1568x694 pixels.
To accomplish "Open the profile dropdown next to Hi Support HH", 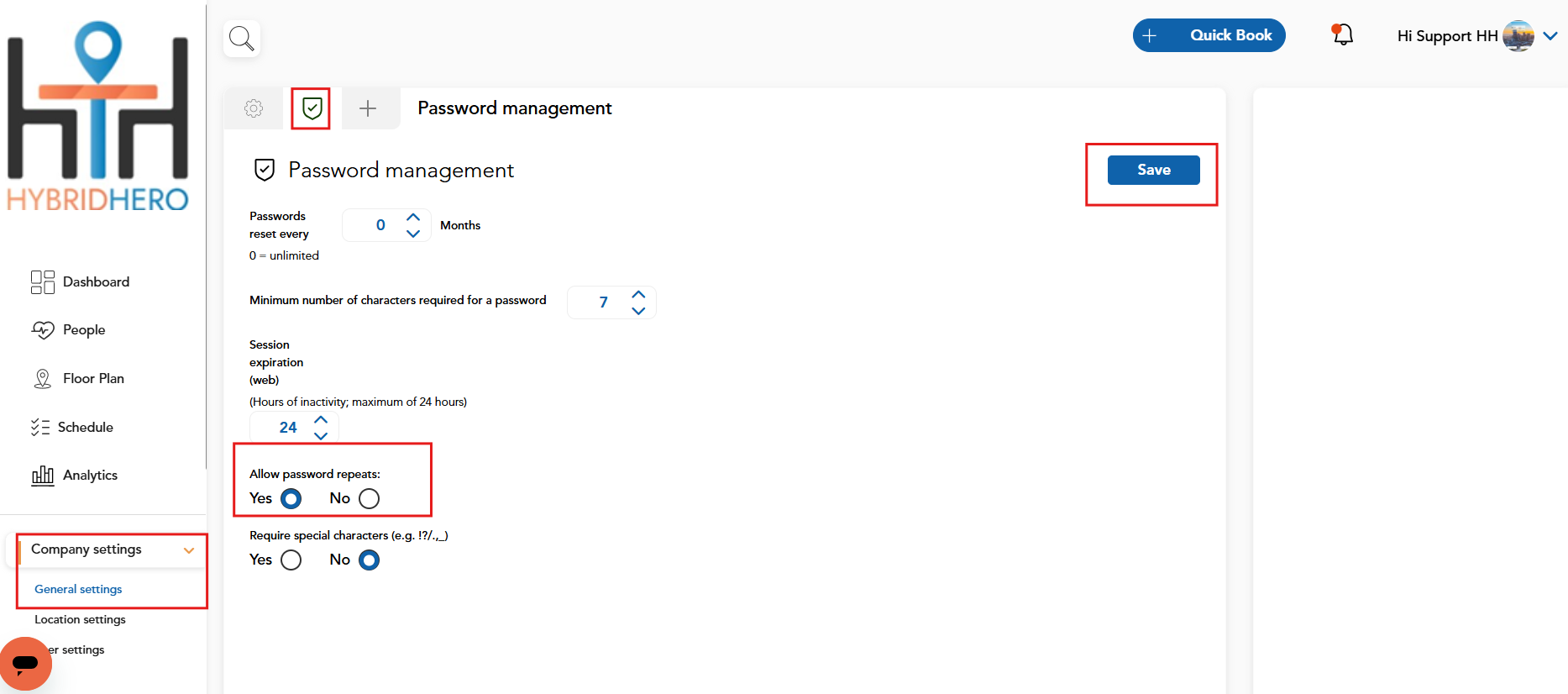I will [x=1550, y=36].
